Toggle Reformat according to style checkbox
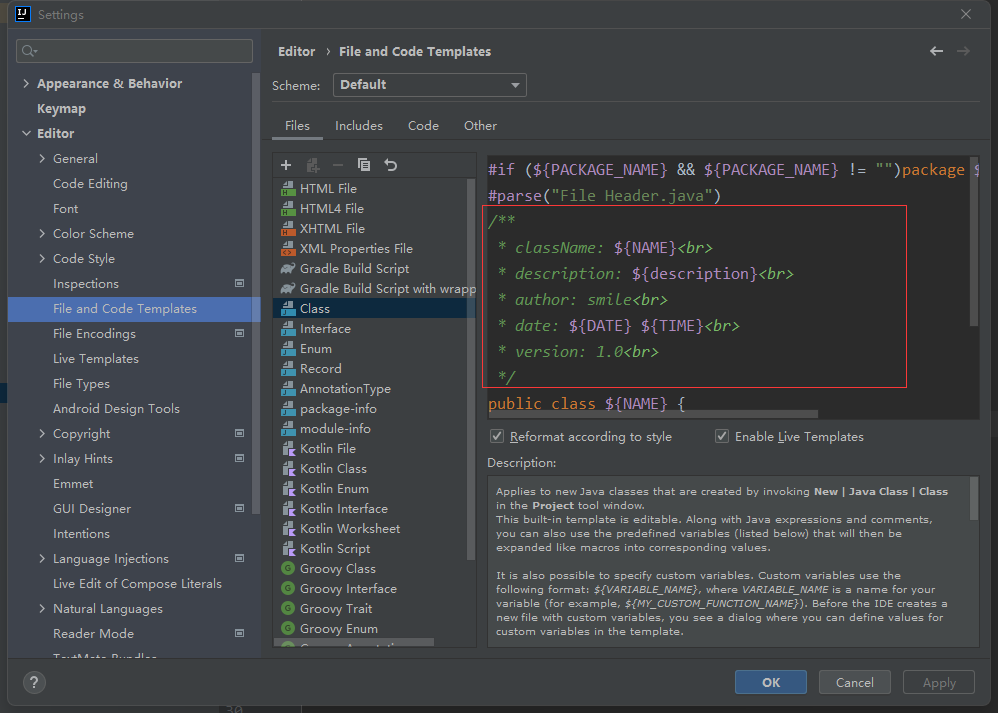Screen dimensions: 998x713 coord(497,437)
